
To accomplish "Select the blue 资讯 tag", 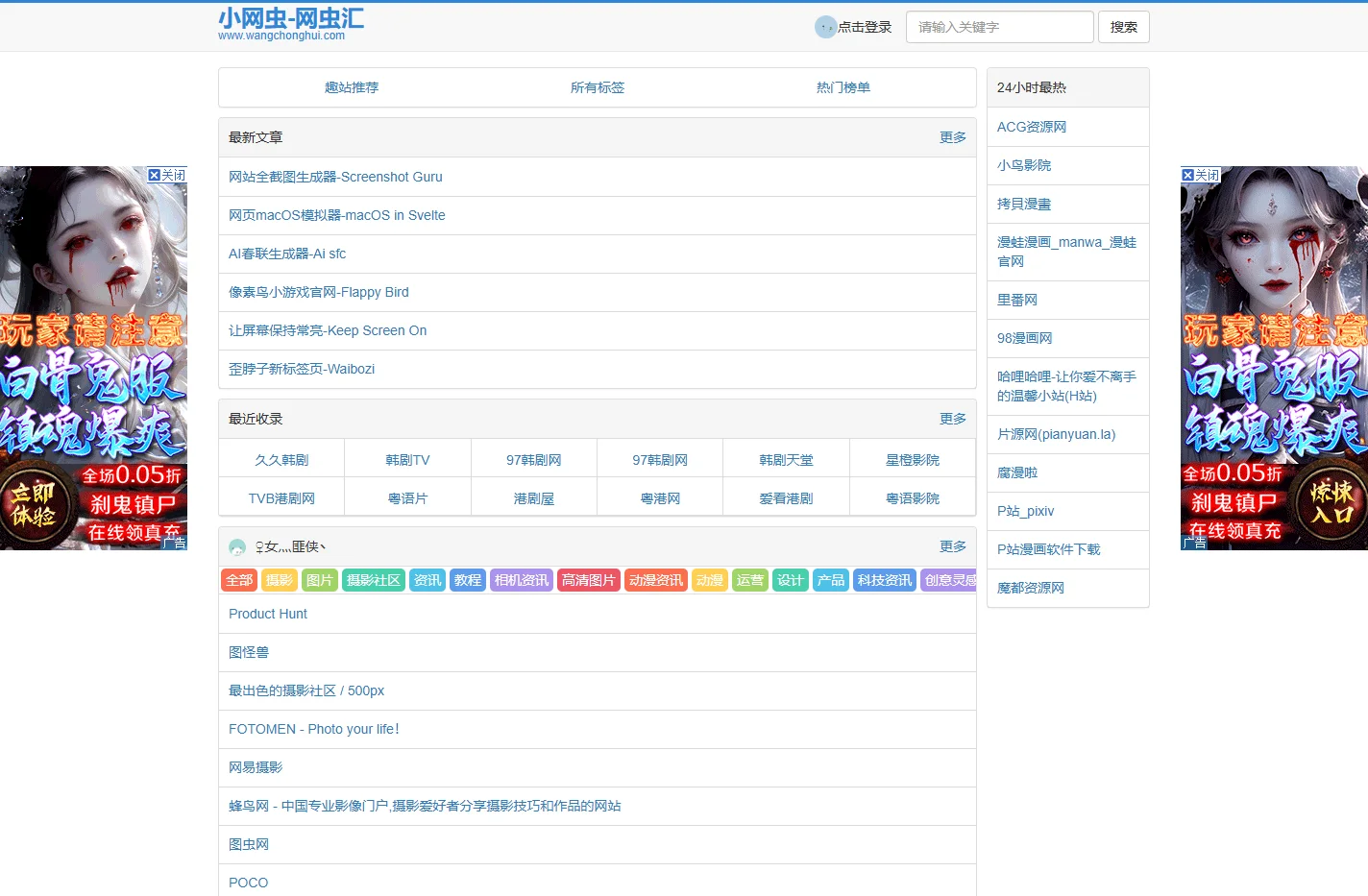I will point(427,580).
